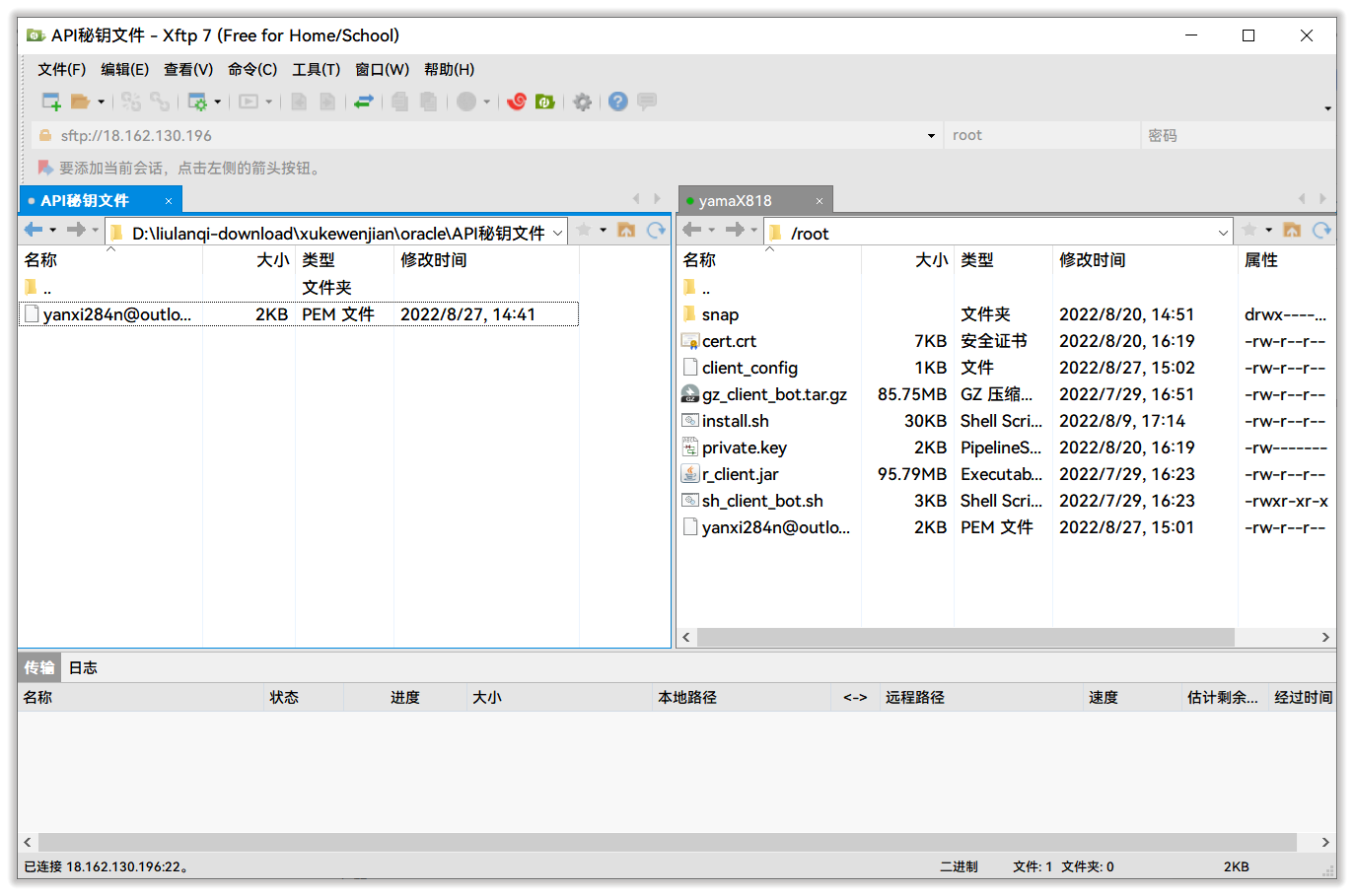Expand the remote /root path dropdown
The width and height of the screenshot is (1354, 896).
click(x=1223, y=233)
